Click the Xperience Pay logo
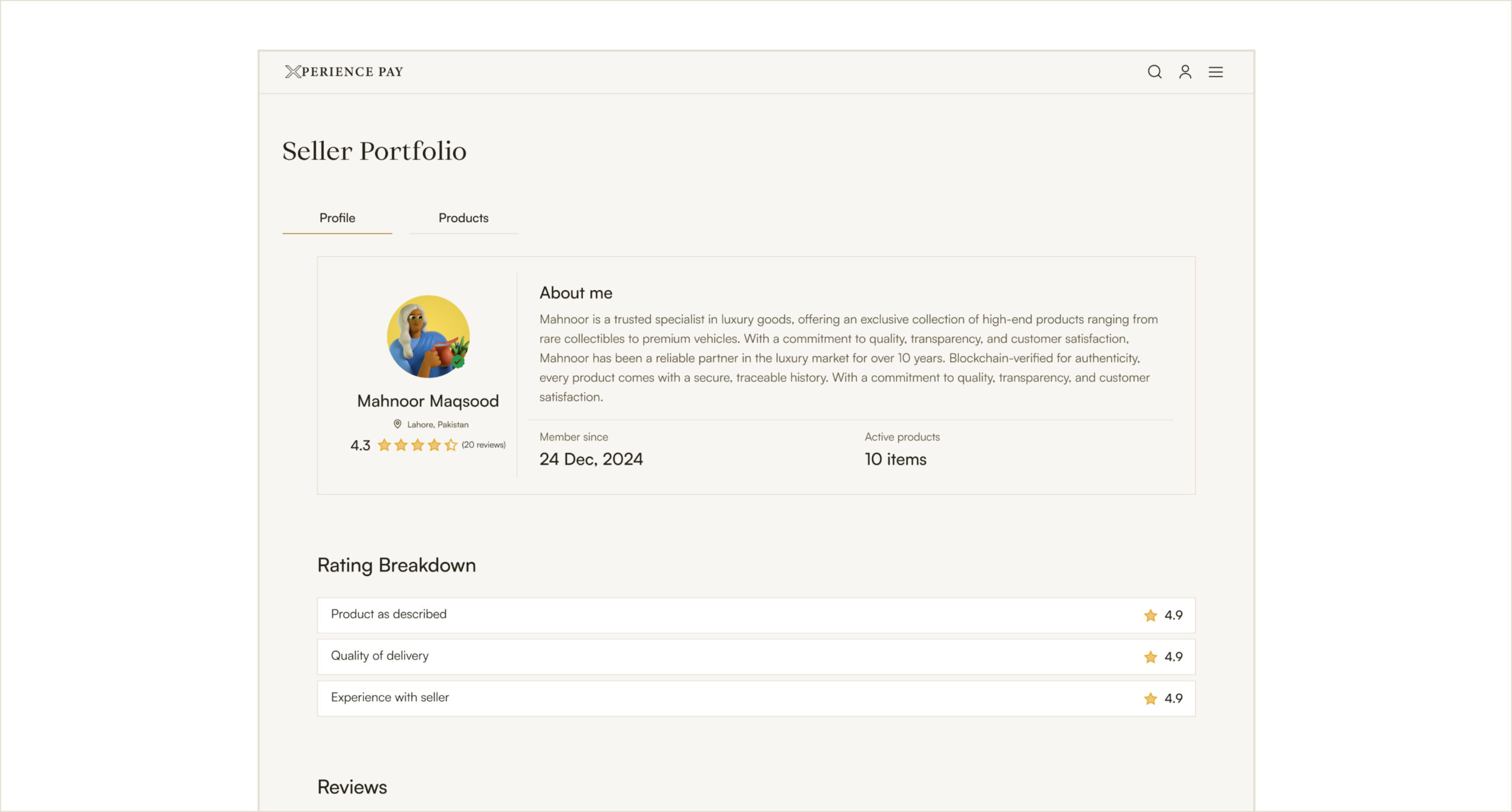Image resolution: width=1512 pixels, height=812 pixels. tap(344, 72)
